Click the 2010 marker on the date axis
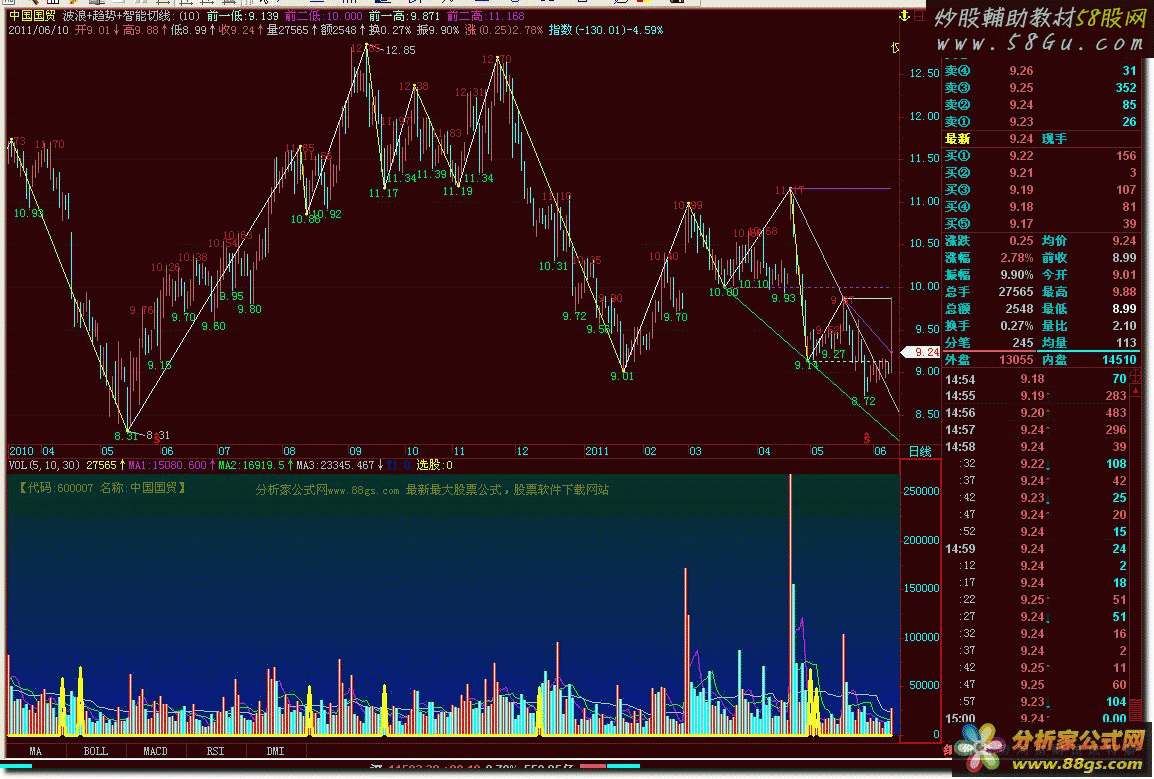The image size is (1154, 779). click(21, 451)
